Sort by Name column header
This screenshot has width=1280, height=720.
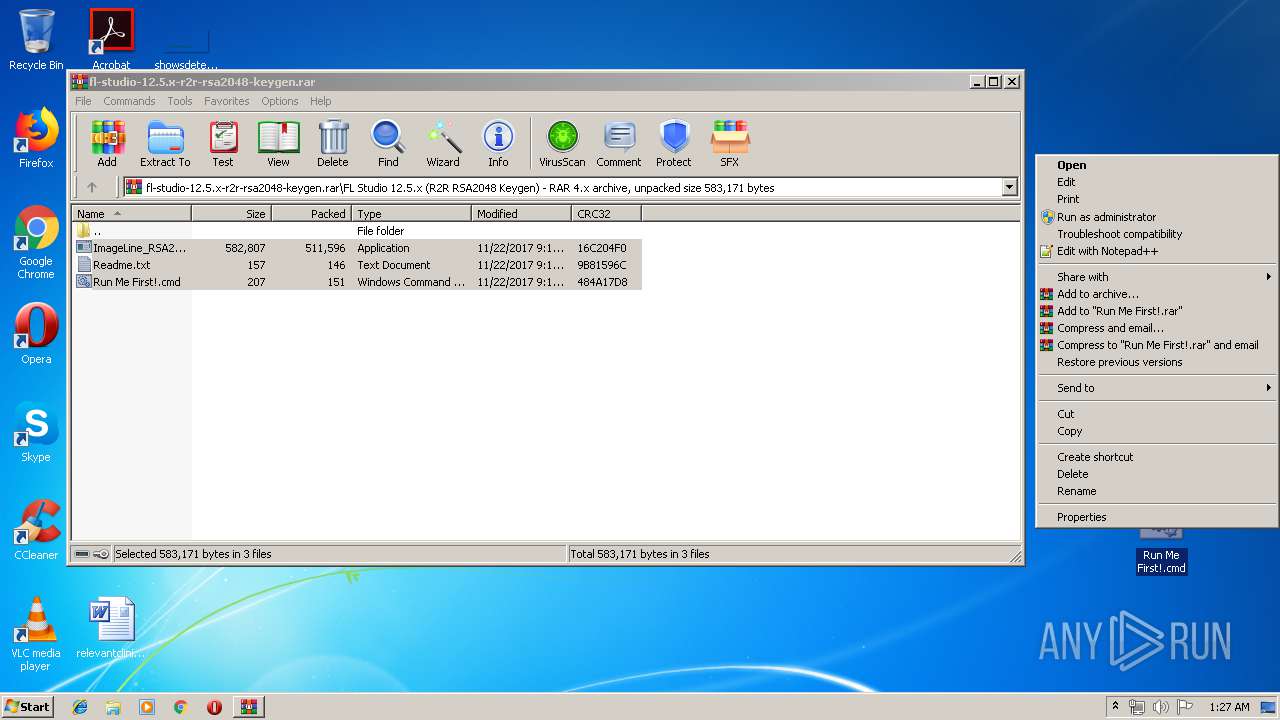(131, 214)
